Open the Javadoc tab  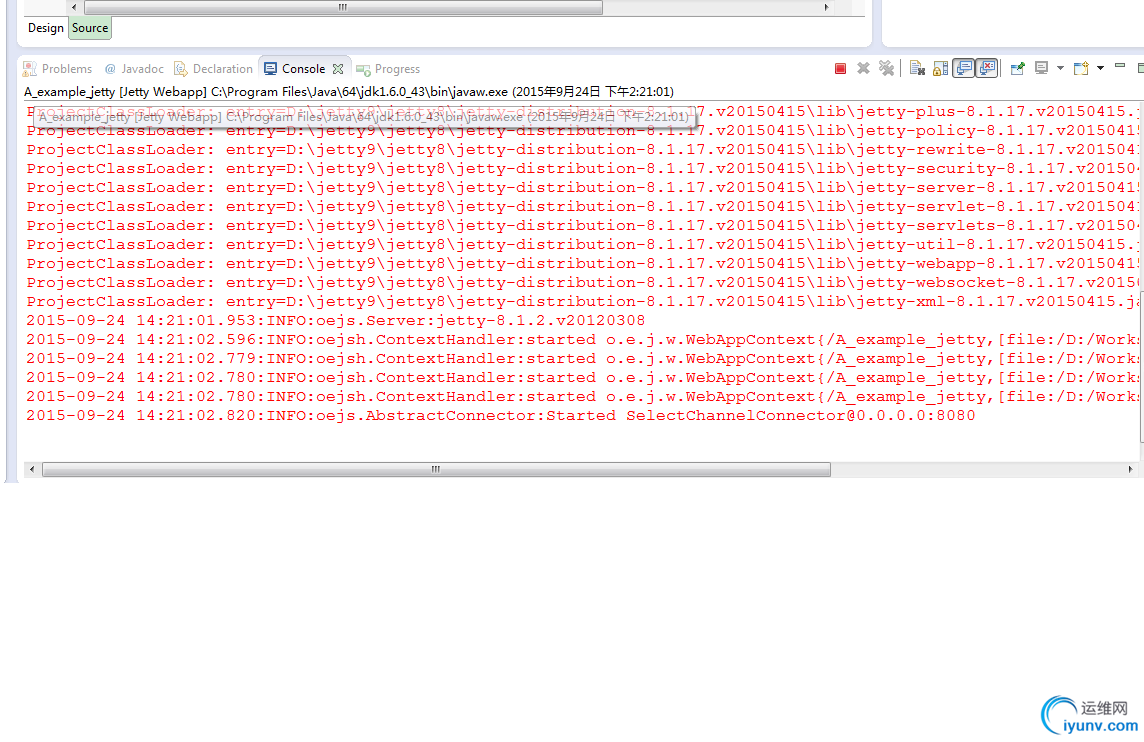point(134,69)
